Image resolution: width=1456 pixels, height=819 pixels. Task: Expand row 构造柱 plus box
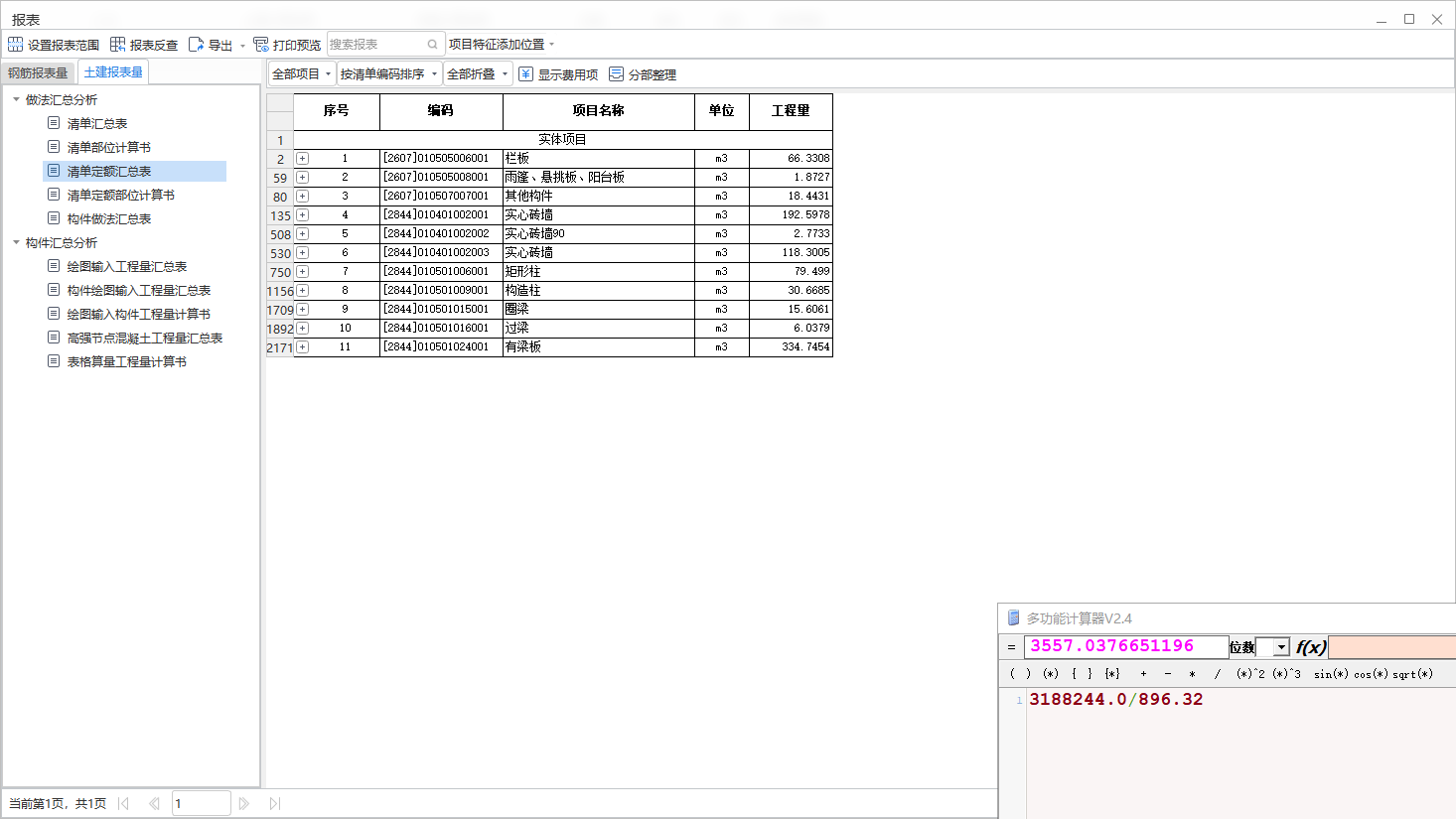pyautogui.click(x=302, y=291)
